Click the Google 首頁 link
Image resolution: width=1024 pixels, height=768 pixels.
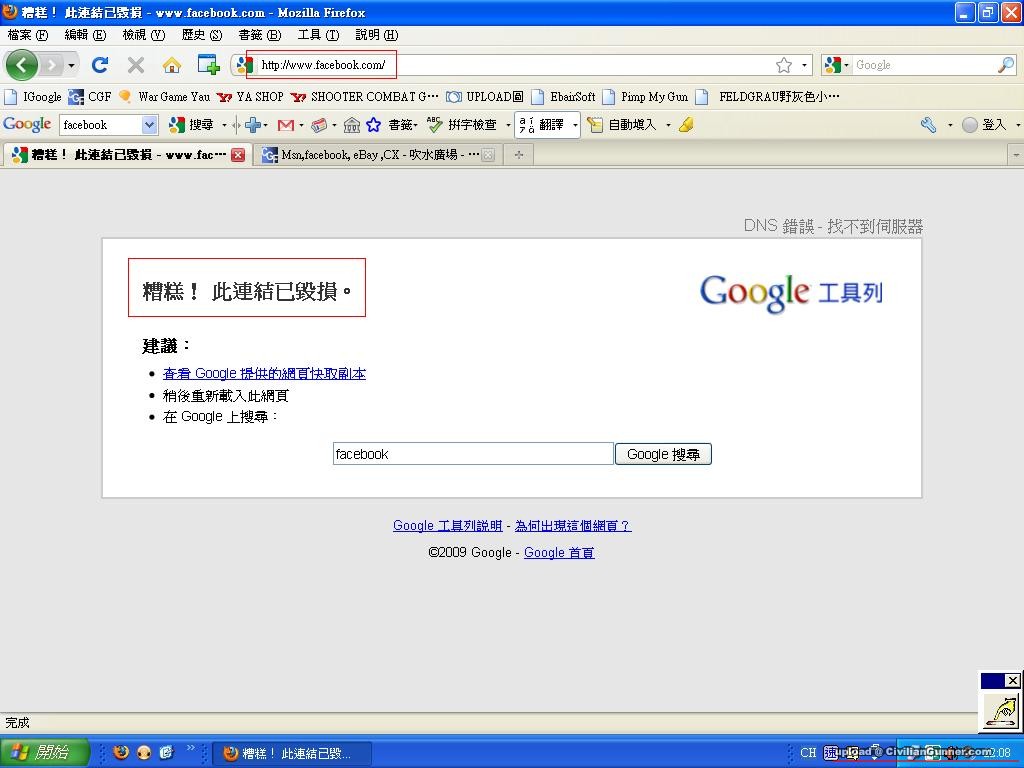(559, 552)
